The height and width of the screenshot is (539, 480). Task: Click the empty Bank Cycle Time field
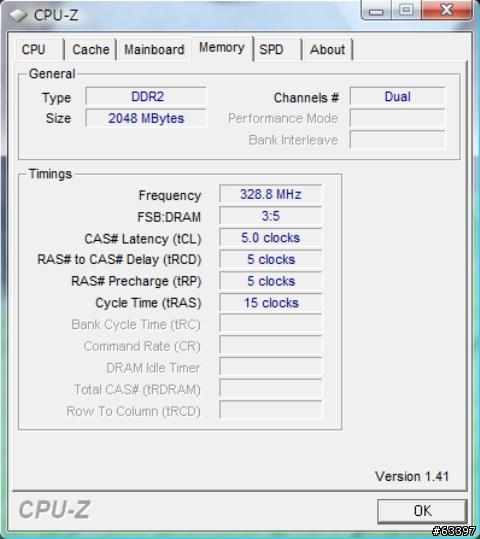click(x=271, y=324)
